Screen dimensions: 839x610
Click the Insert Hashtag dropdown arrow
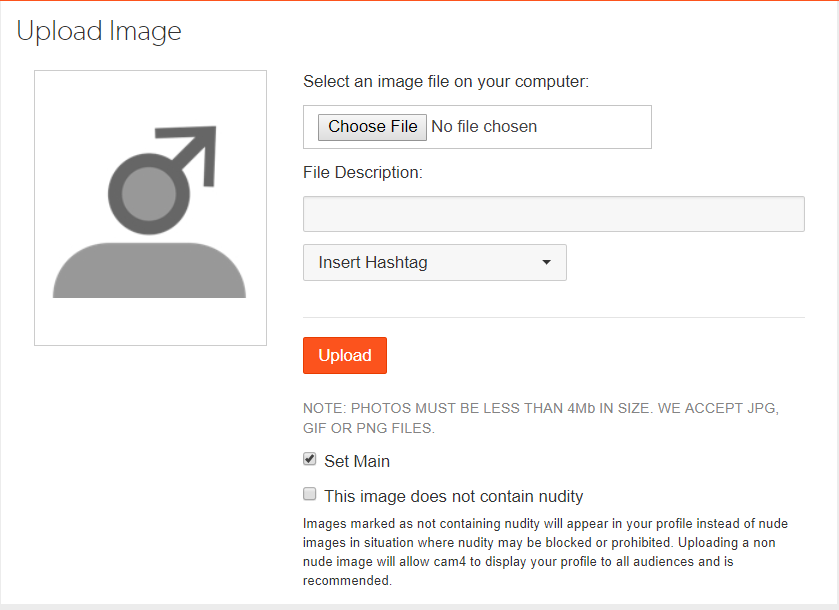546,263
